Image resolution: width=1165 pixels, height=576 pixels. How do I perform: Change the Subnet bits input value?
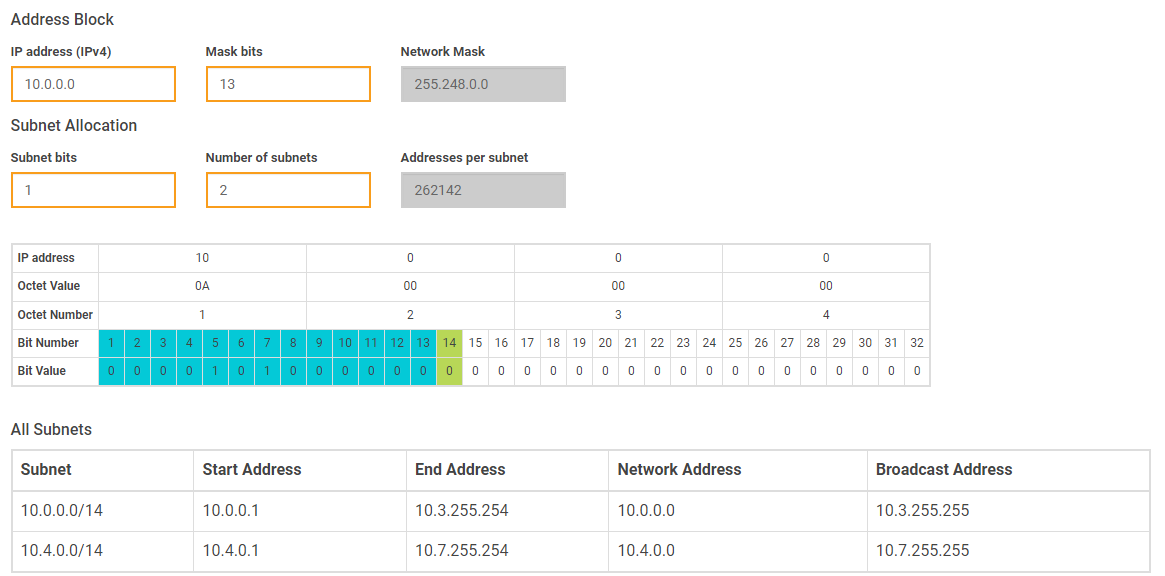[x=93, y=190]
